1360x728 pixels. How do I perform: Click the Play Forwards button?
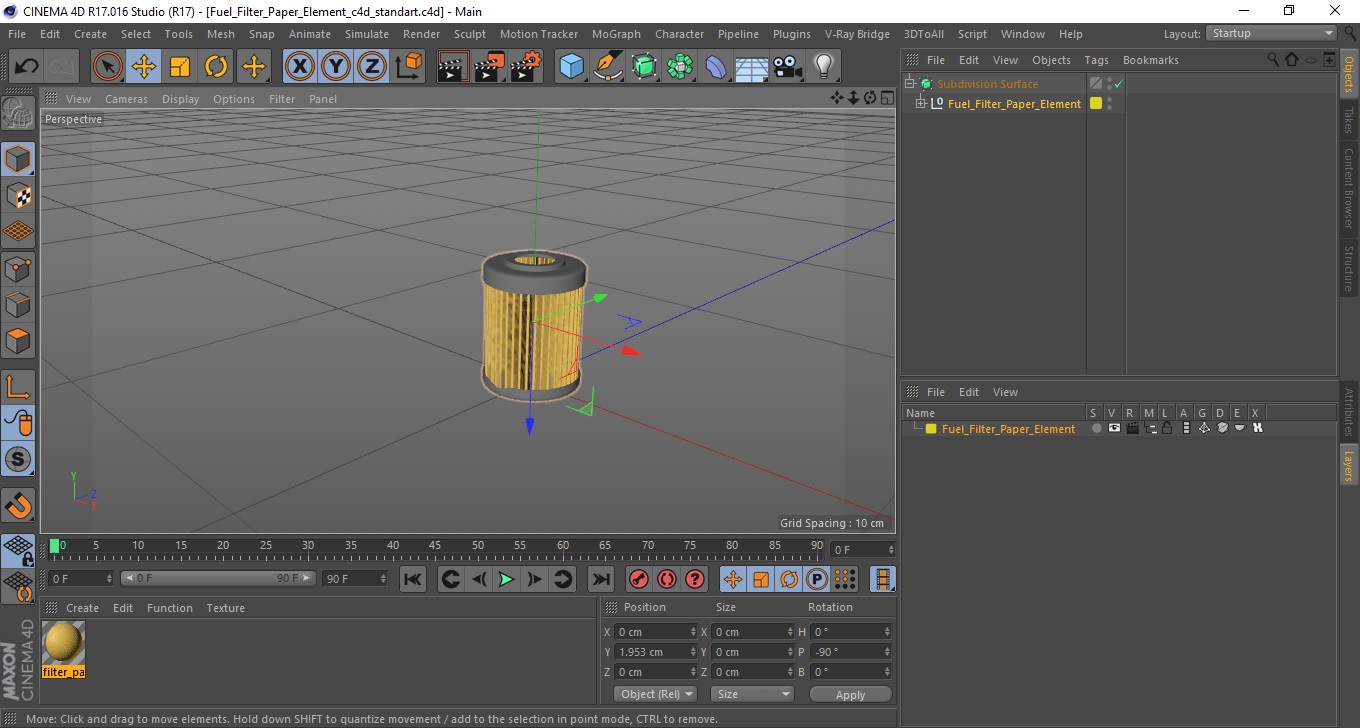(507, 579)
